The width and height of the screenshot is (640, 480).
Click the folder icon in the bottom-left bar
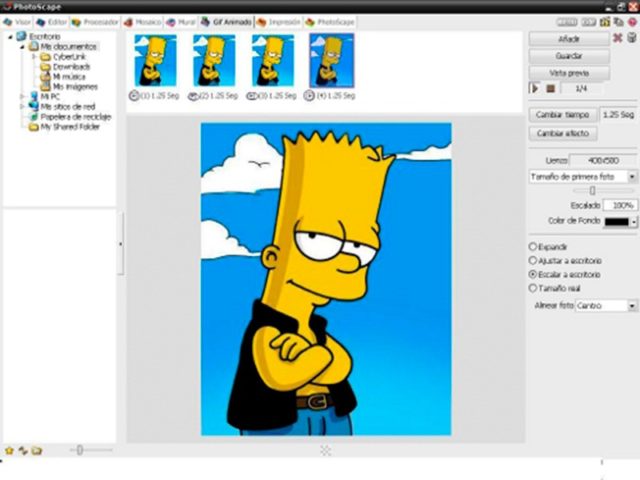point(37,451)
